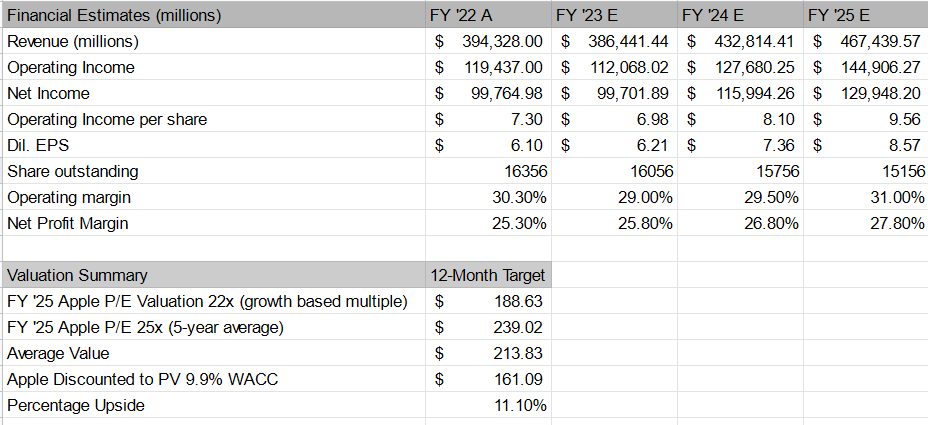Select operating margin cell 31.00%

coord(866,197)
